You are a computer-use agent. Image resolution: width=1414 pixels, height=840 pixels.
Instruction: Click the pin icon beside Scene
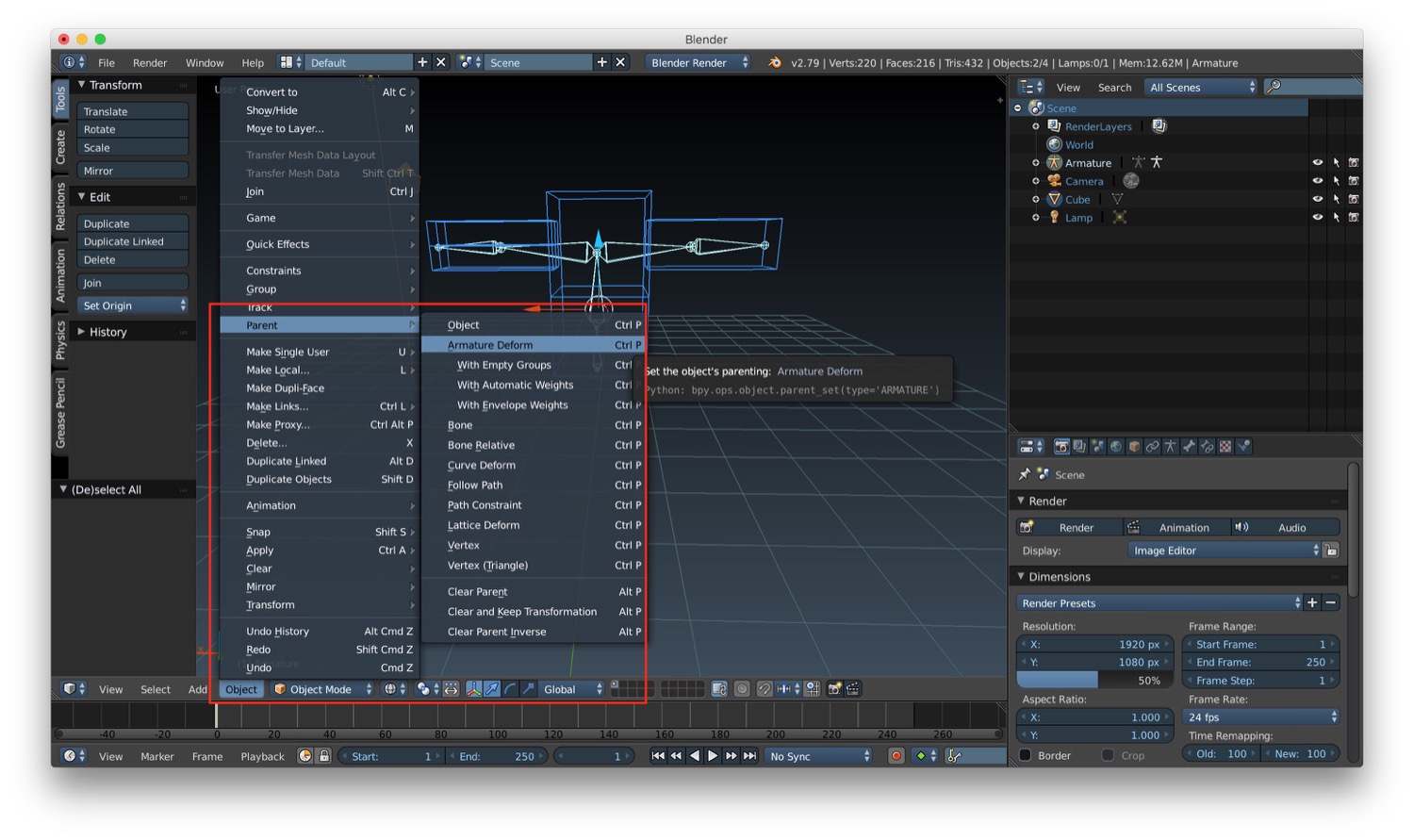1025,474
